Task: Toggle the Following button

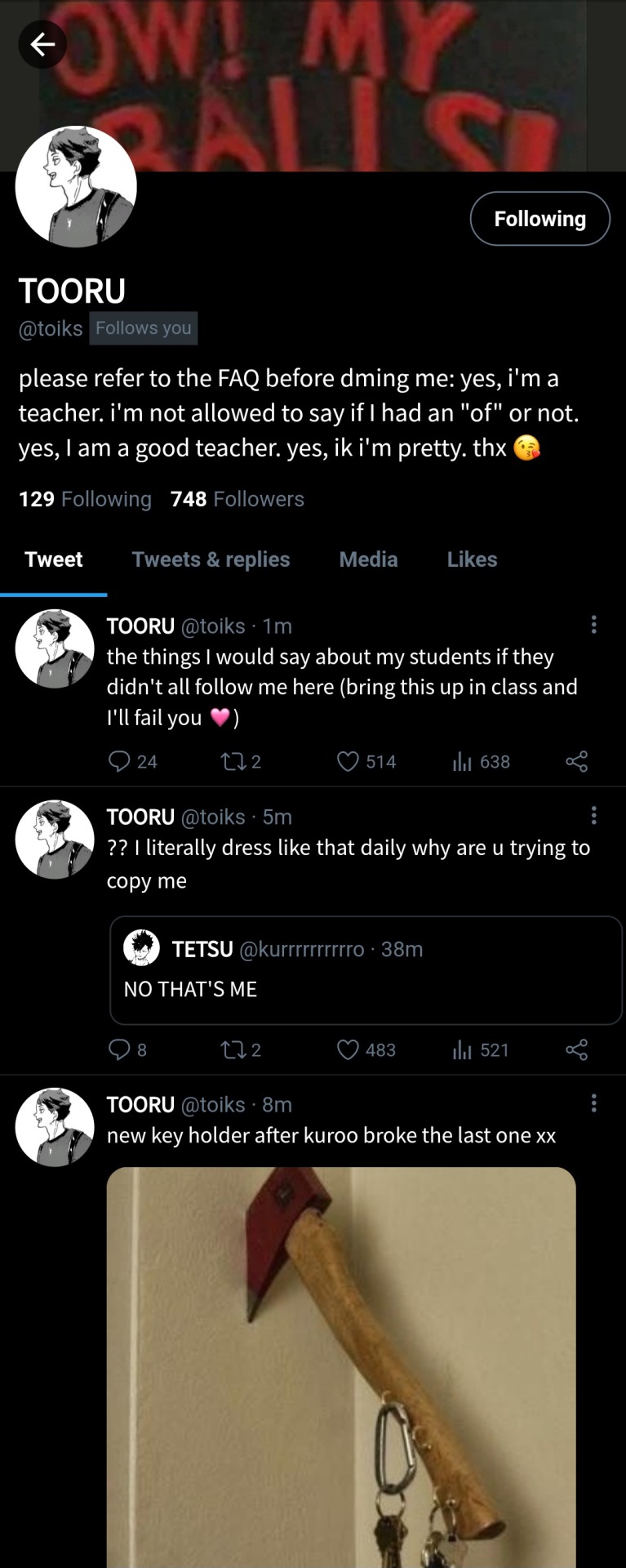Action: coord(539,219)
